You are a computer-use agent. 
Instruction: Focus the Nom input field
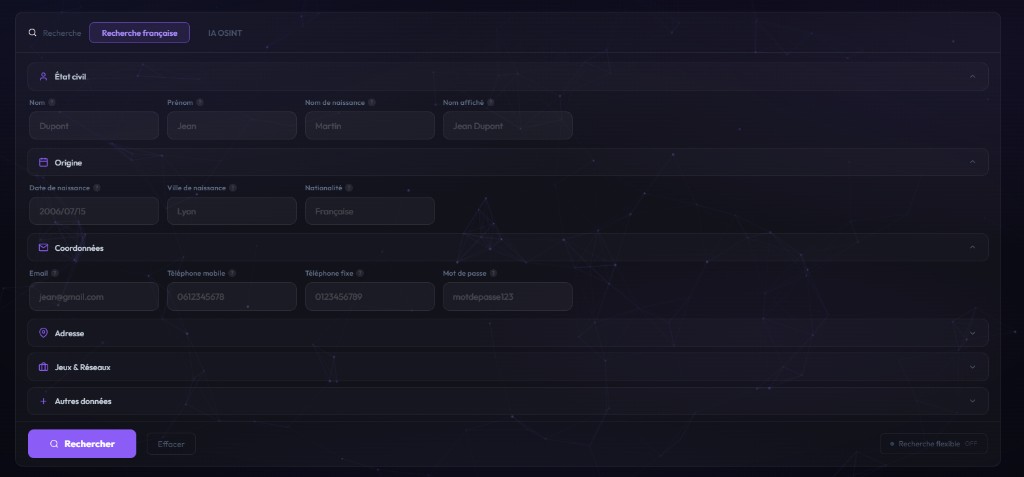[94, 125]
